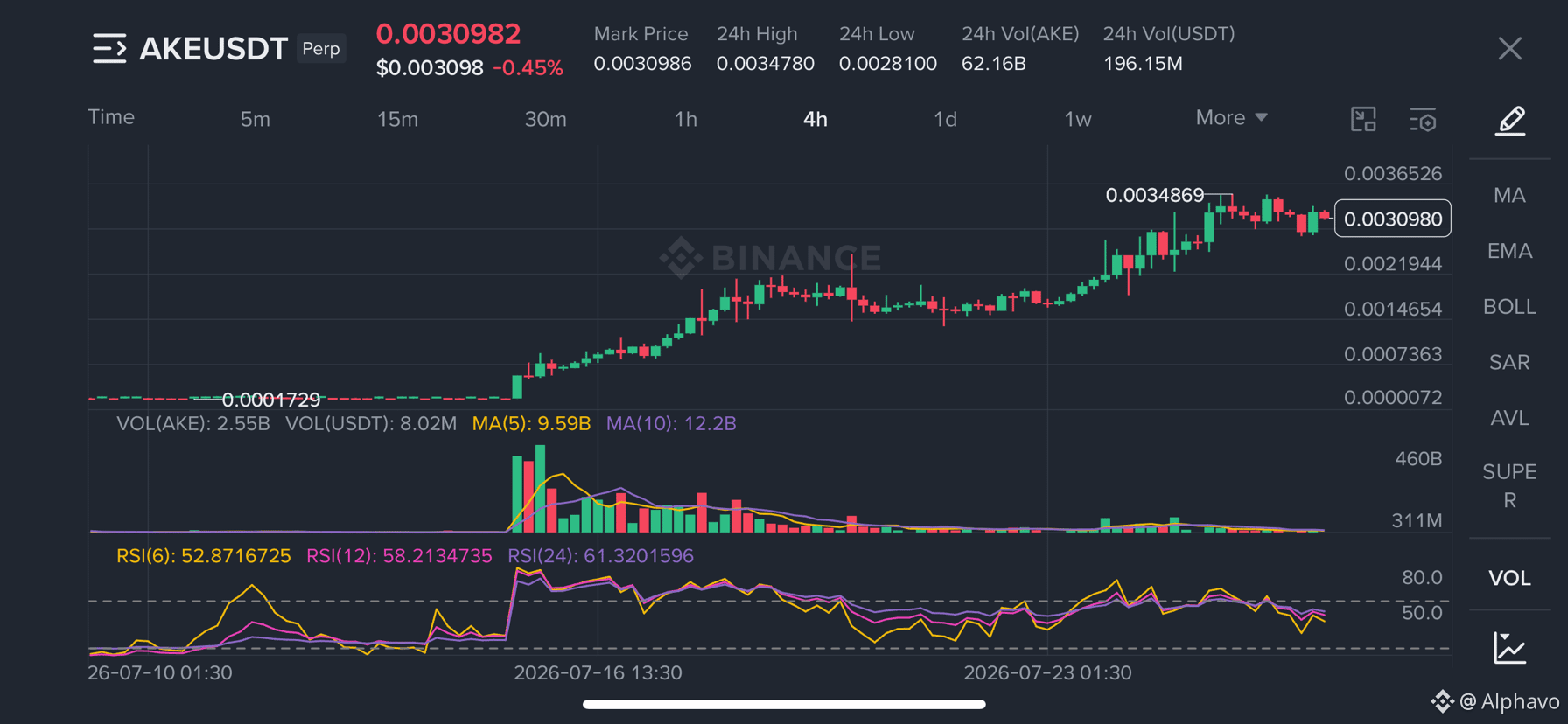Toggle the VOL indicator
Viewport: 1568px width, 724px height.
pyautogui.click(x=1509, y=578)
